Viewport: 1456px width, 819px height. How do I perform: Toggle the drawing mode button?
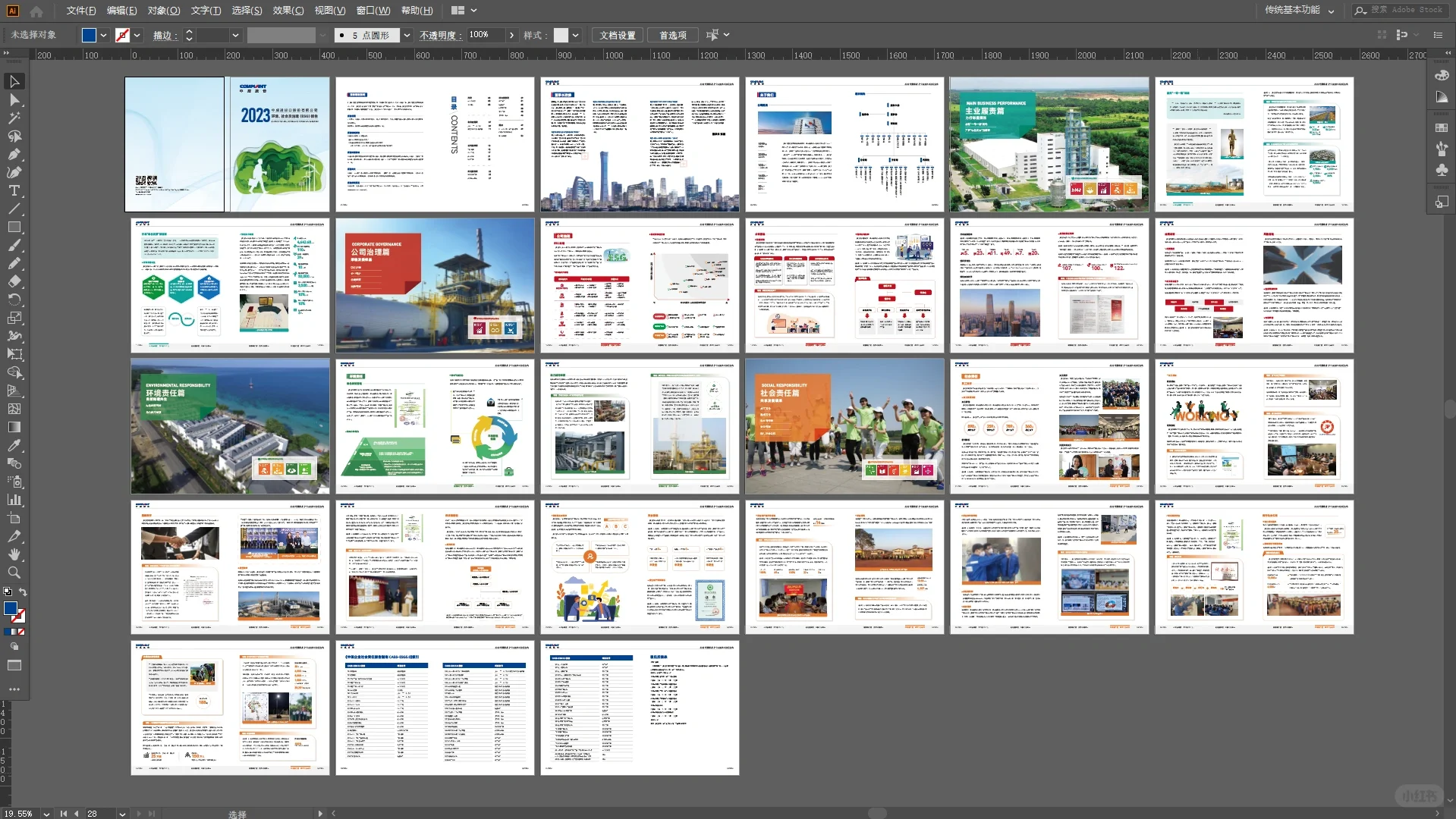(x=14, y=647)
